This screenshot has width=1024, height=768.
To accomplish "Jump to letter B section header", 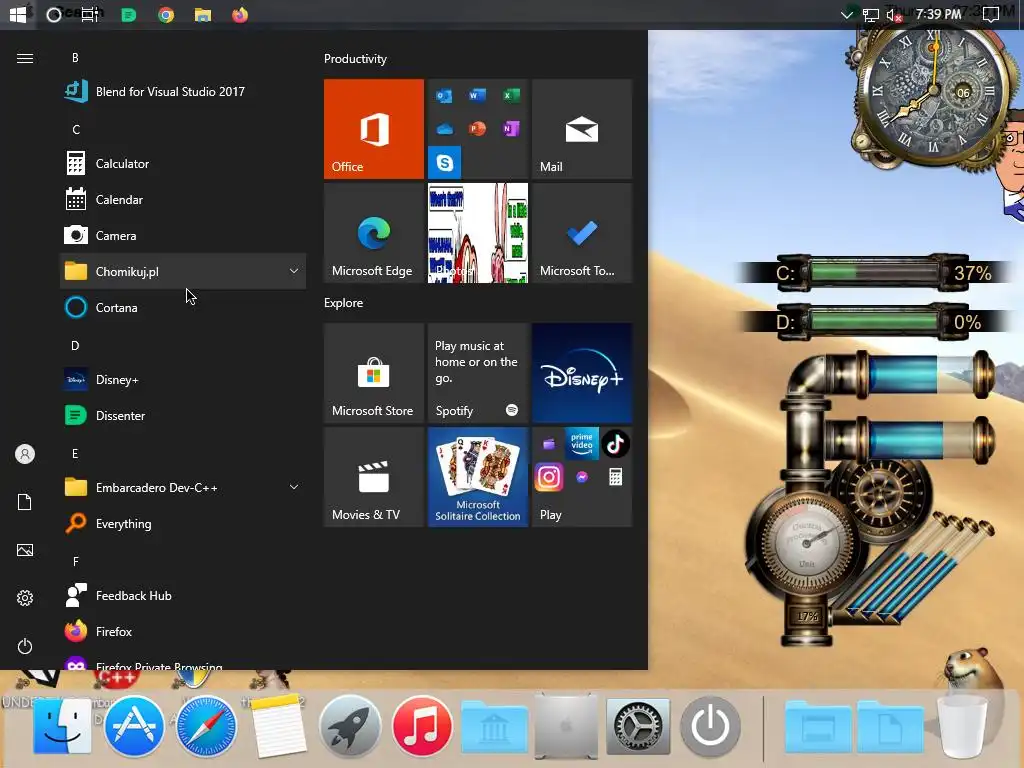I will 75,57.
